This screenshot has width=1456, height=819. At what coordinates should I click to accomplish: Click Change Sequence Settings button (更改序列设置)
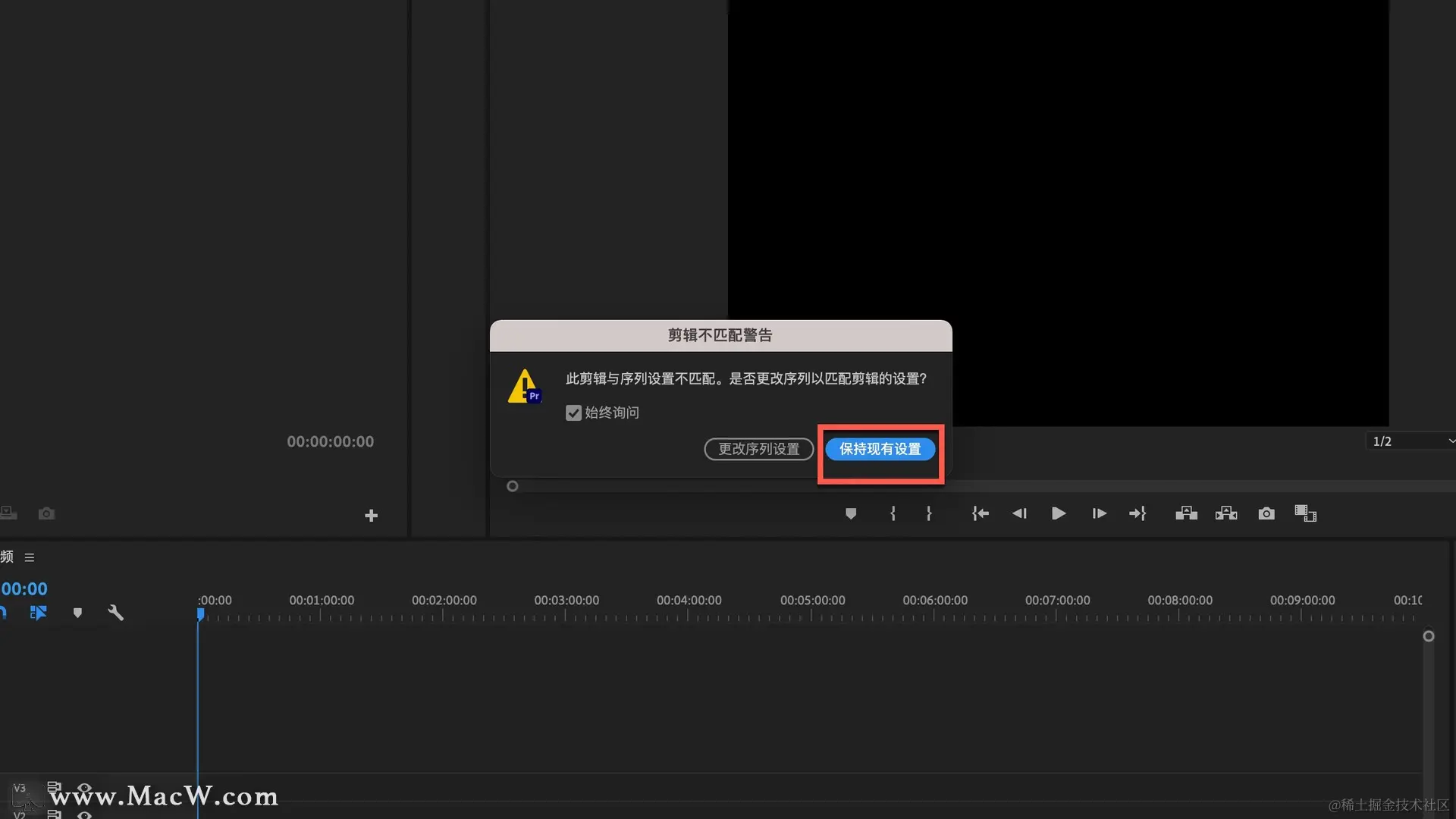coord(758,449)
